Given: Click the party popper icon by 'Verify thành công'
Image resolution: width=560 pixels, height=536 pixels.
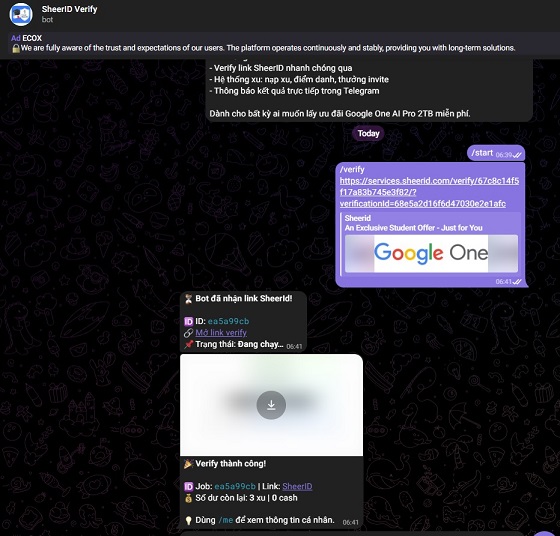Looking at the screenshot, I should [x=188, y=464].
